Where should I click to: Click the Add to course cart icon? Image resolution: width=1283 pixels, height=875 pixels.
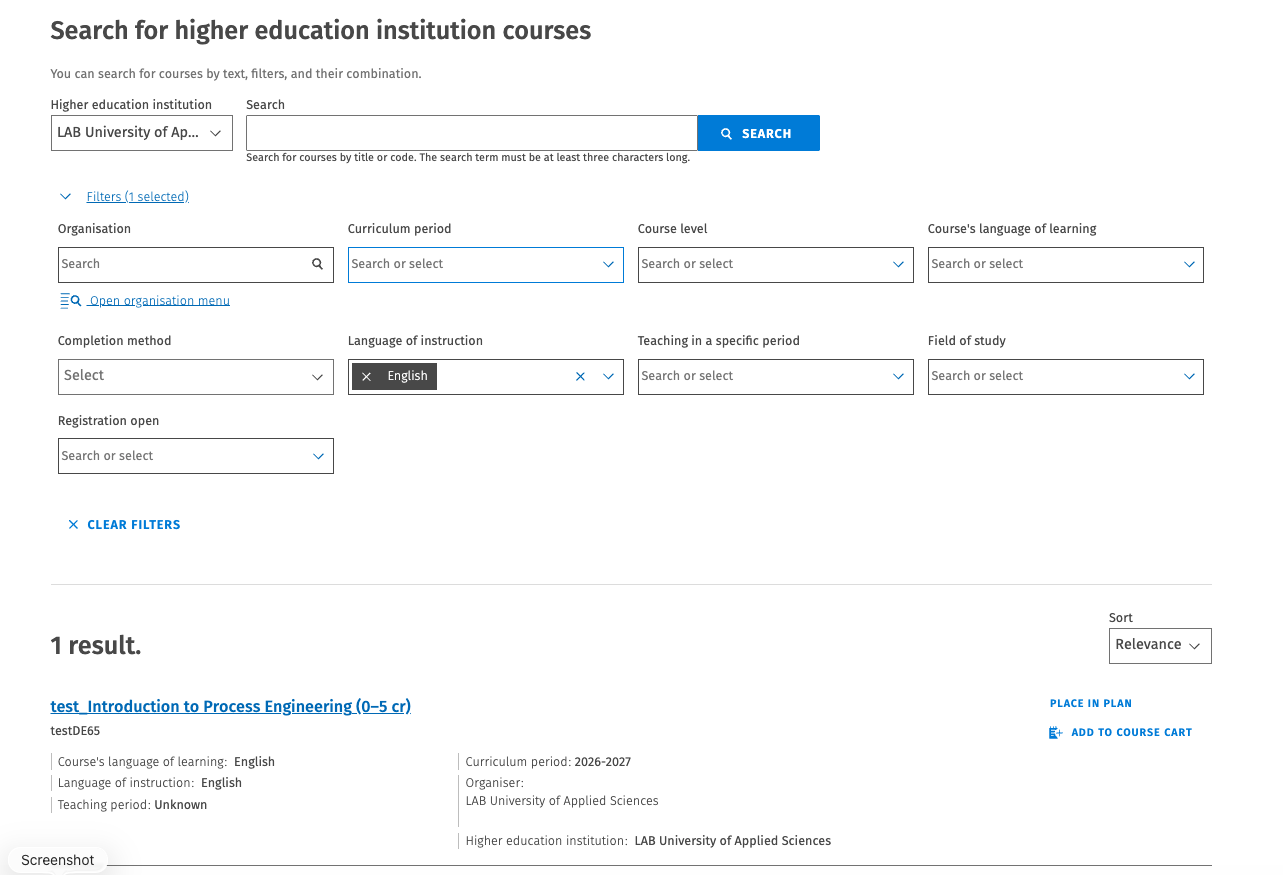tap(1055, 733)
